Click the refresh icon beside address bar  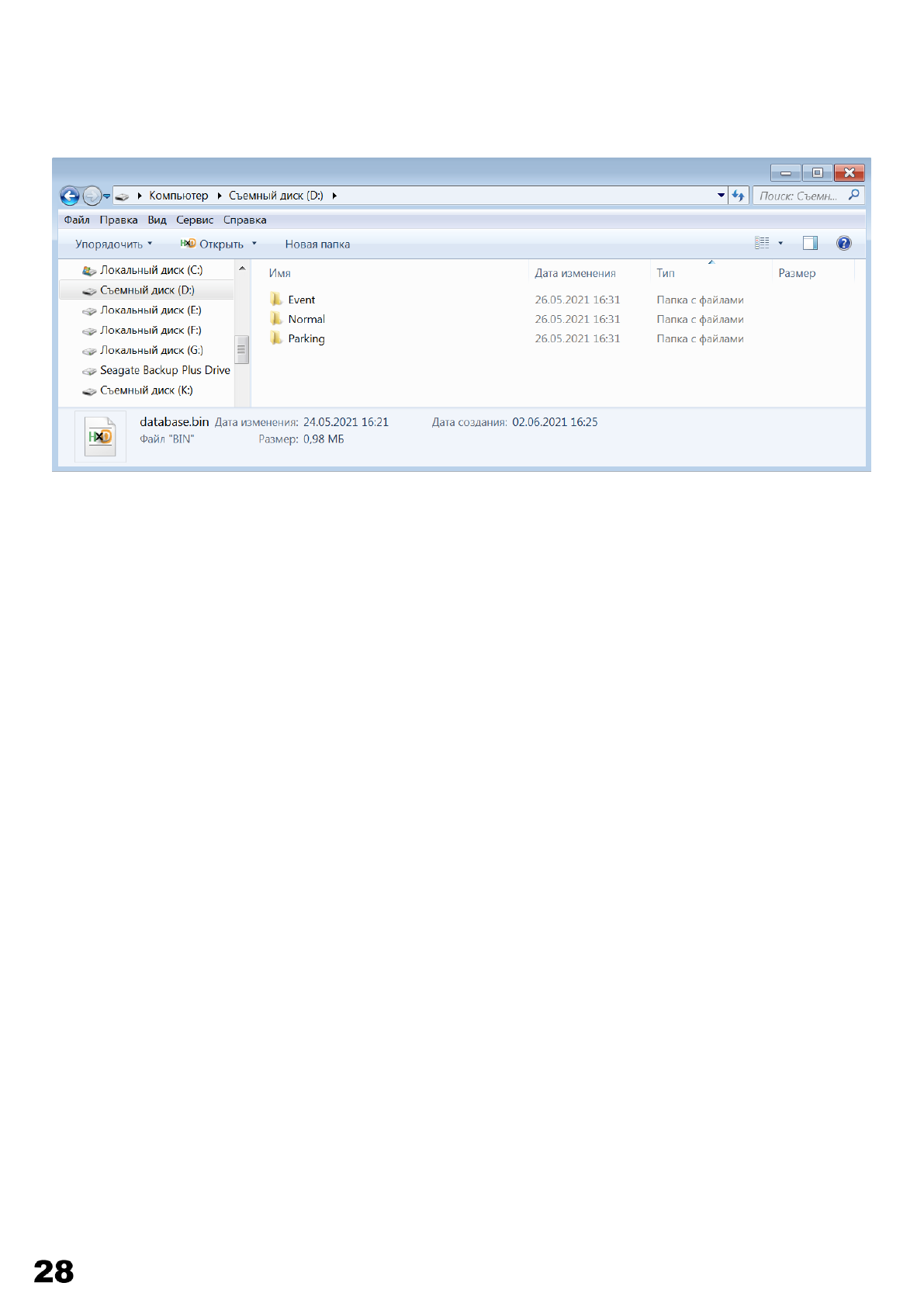click(x=738, y=196)
